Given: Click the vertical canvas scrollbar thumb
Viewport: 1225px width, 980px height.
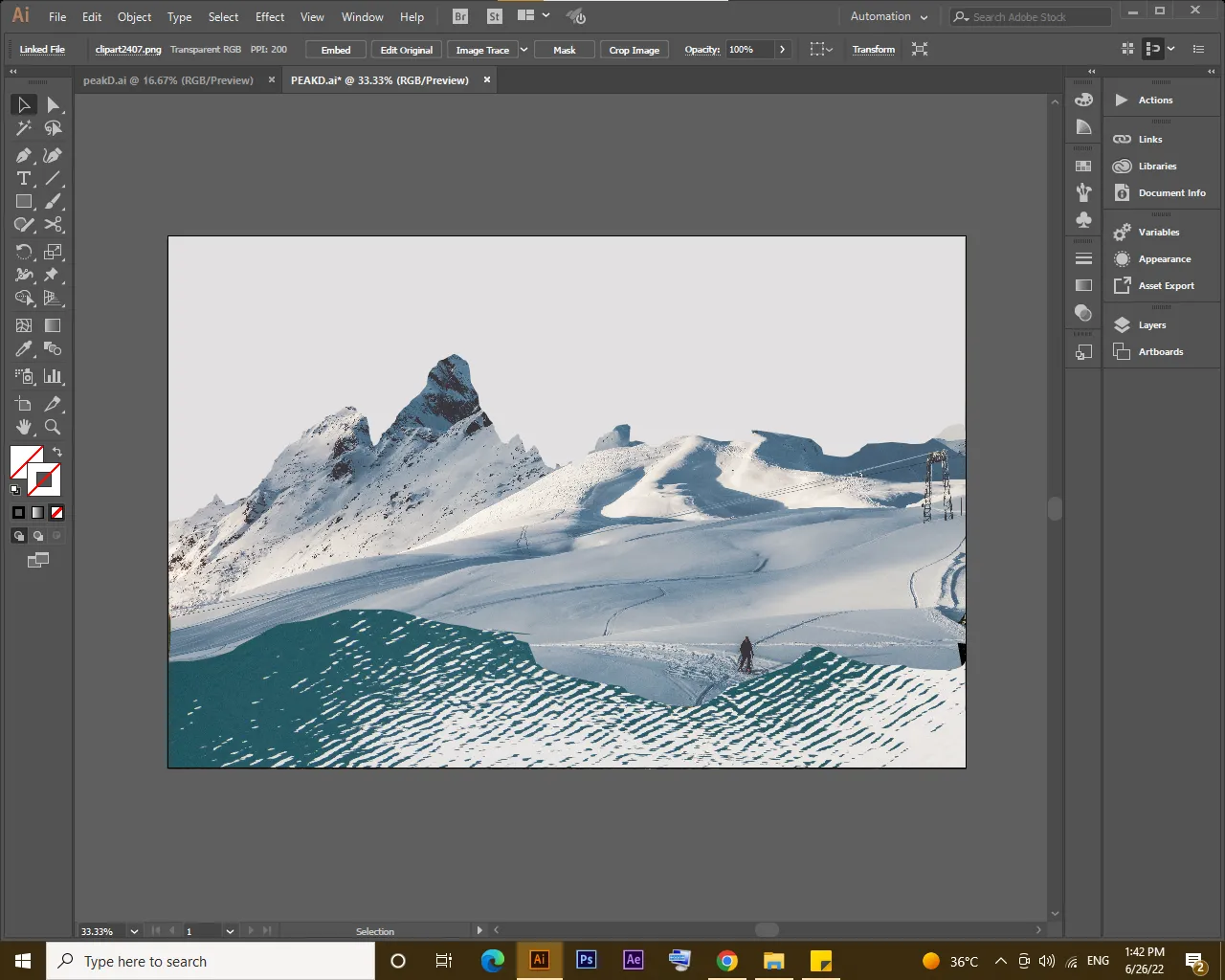Looking at the screenshot, I should 1055,508.
